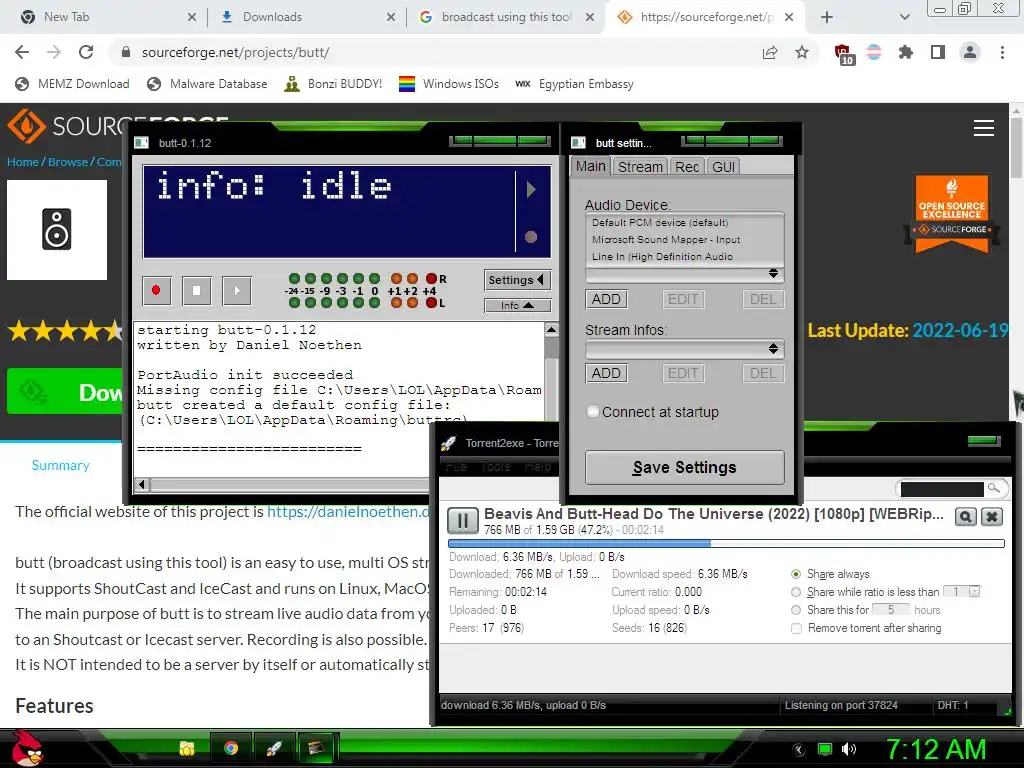Open the new tab plus button

[827, 18]
